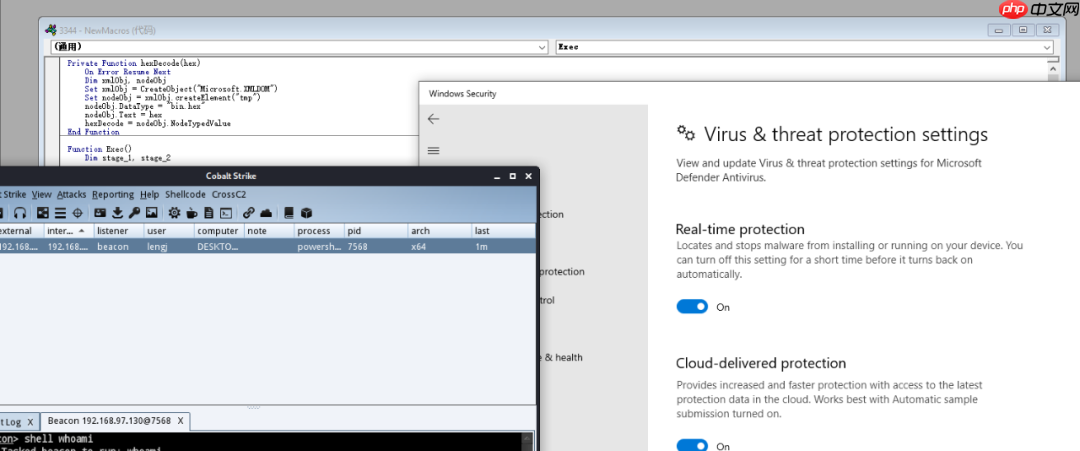1080x451 pixels.
Task: Sort sessions by arch column
Action: point(439,231)
